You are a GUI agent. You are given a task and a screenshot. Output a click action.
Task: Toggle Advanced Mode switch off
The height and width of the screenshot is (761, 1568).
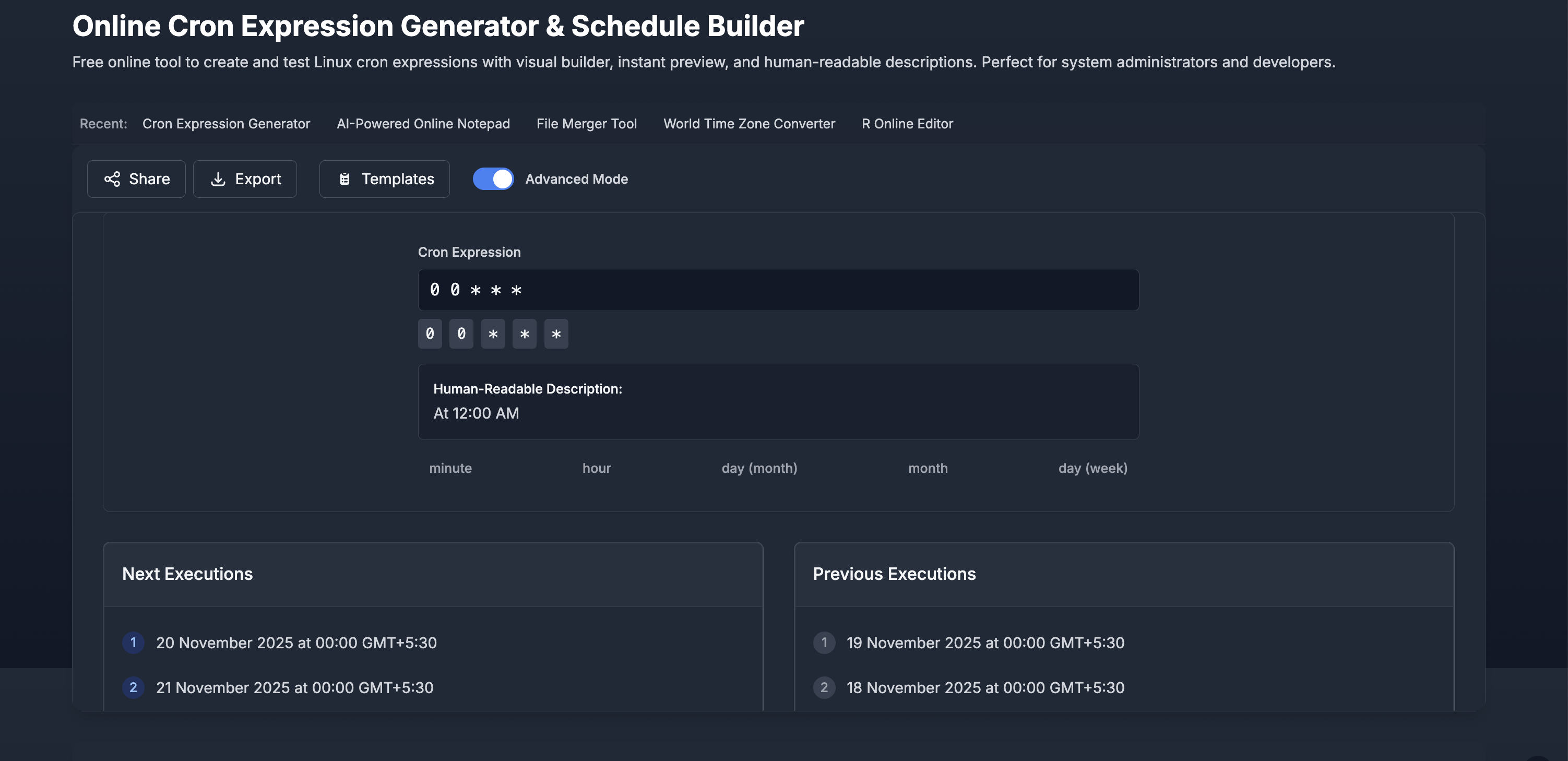pos(493,179)
